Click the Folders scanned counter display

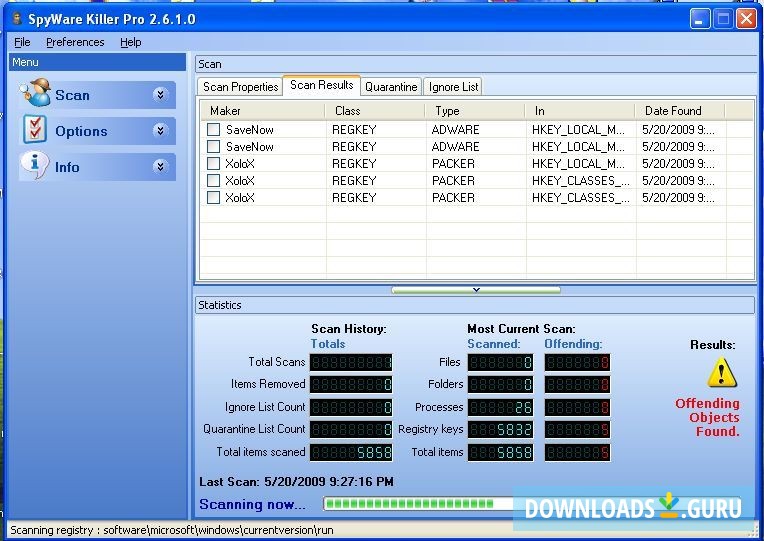(500, 385)
